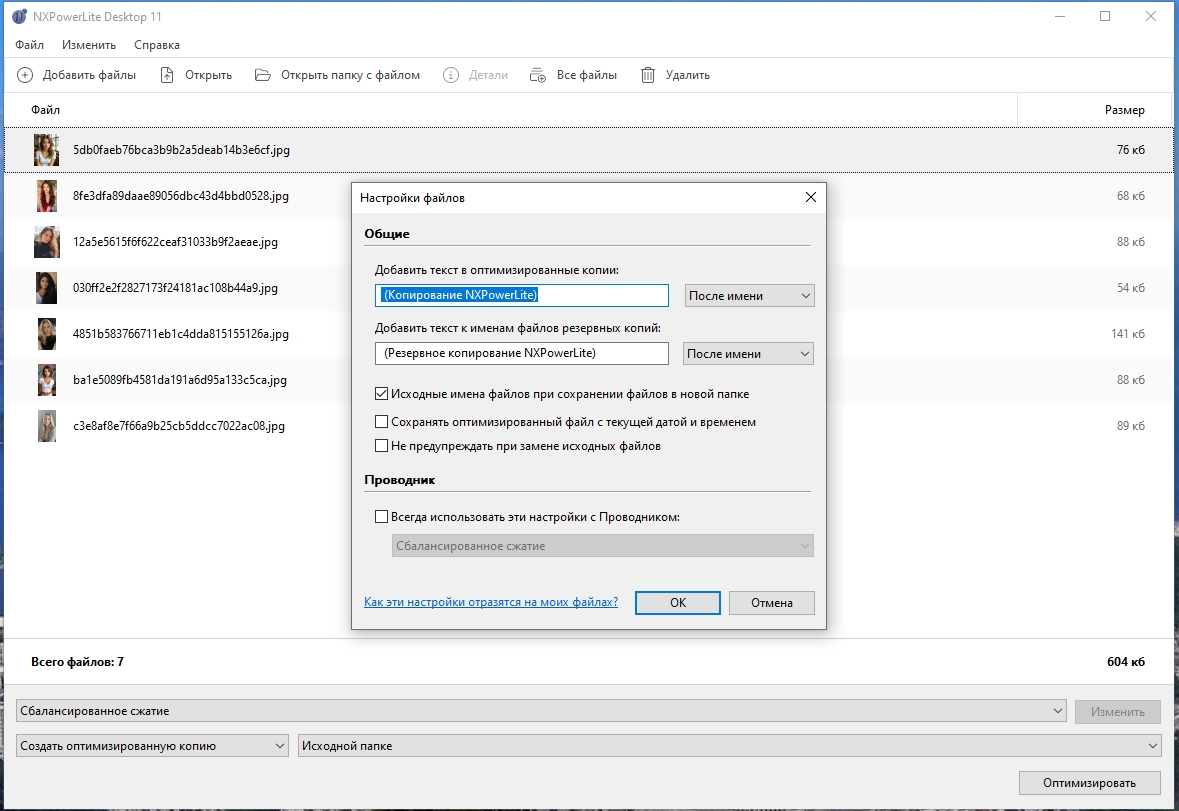Maximize the NXPowerLite window
The image size is (1179, 811).
point(1105,17)
